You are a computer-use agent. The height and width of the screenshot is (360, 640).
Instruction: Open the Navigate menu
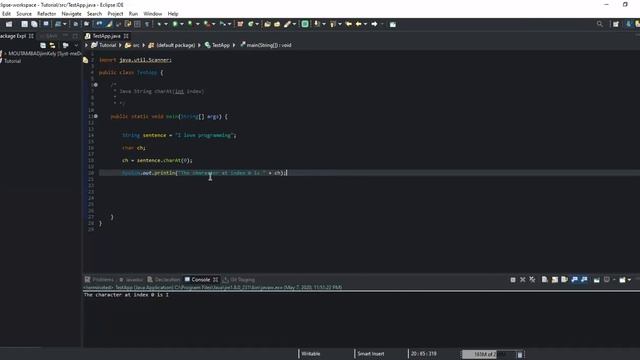click(x=71, y=13)
